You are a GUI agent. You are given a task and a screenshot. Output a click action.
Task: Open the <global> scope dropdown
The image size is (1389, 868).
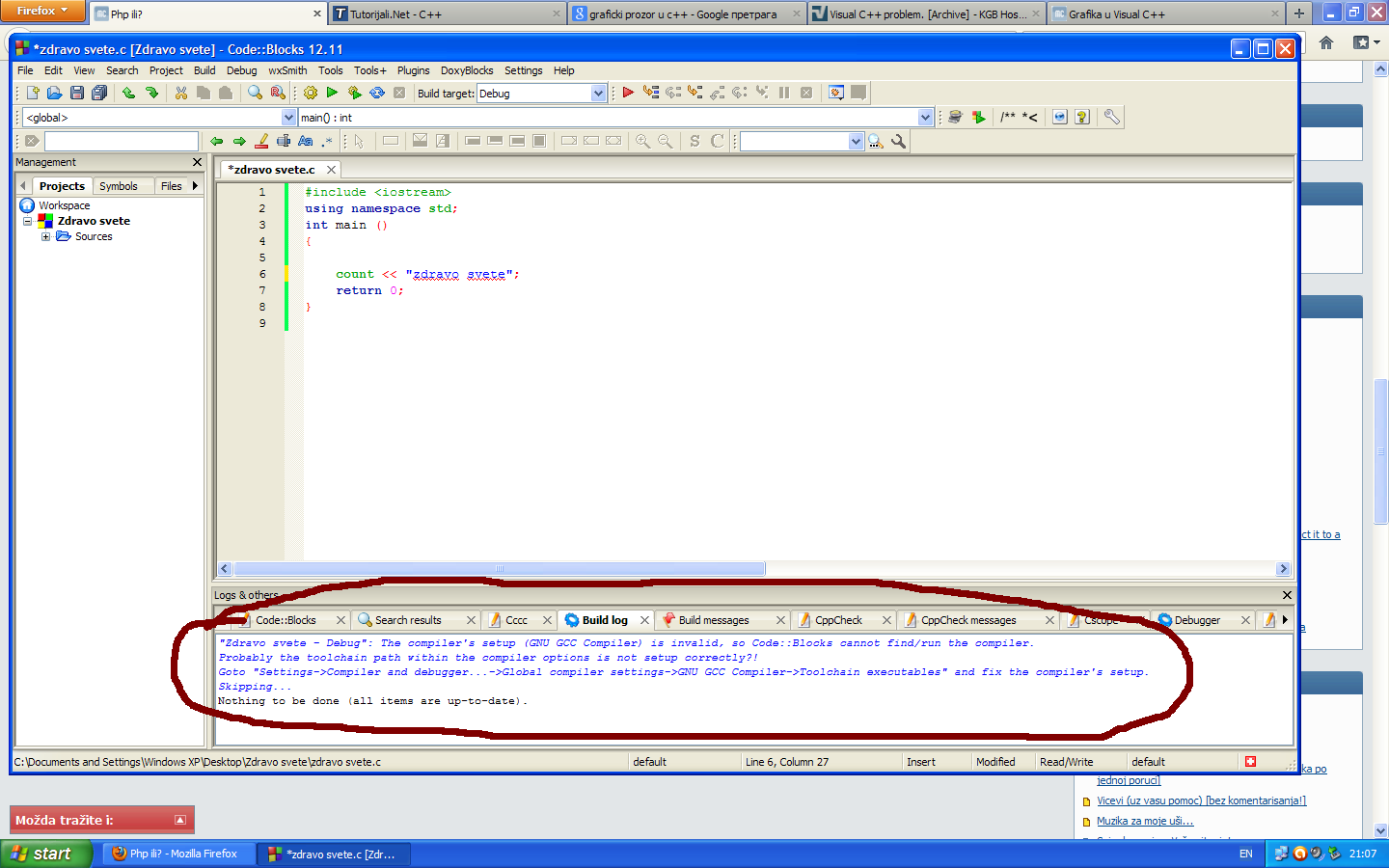288,118
